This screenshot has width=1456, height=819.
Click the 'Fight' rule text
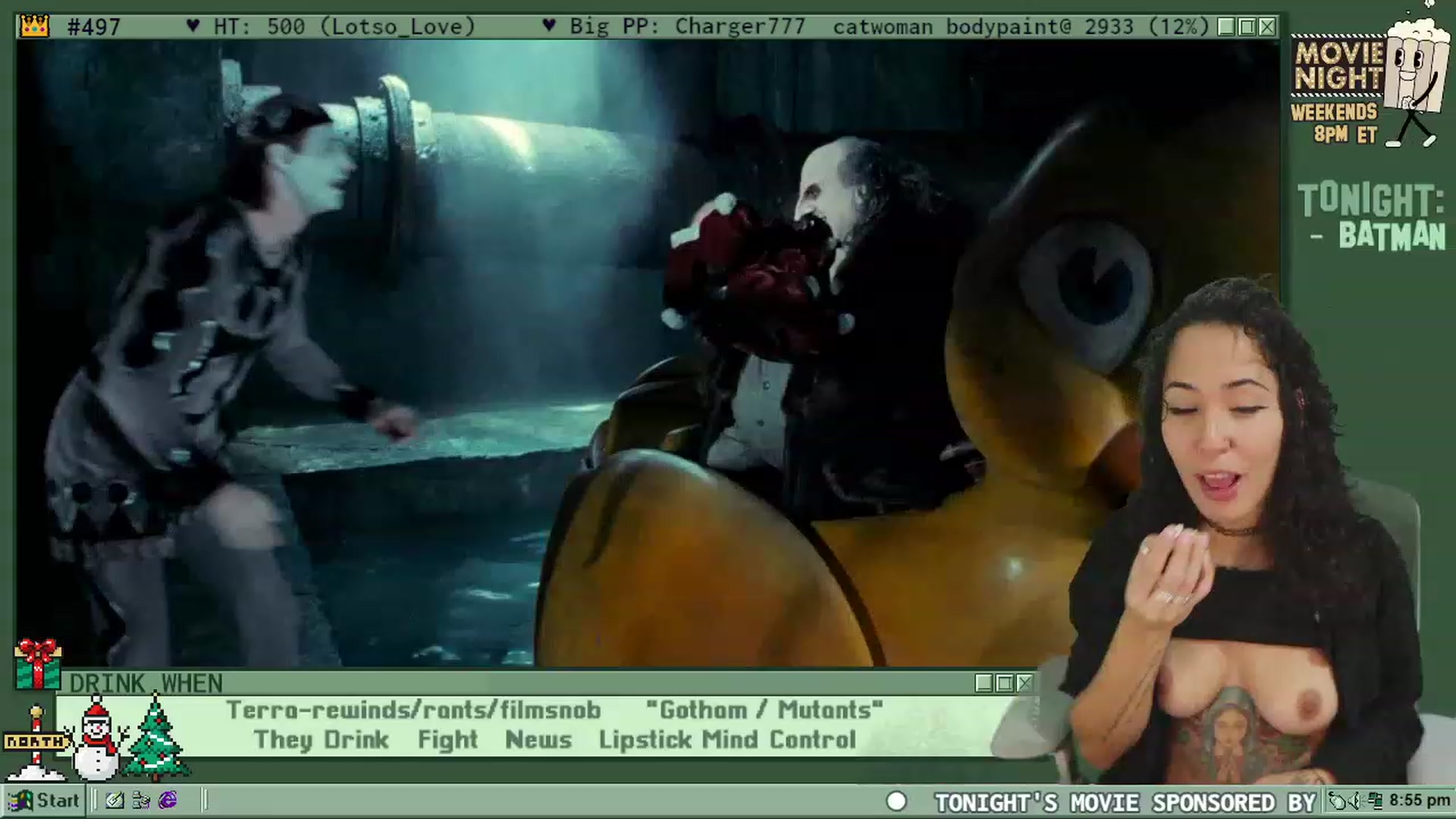point(447,740)
